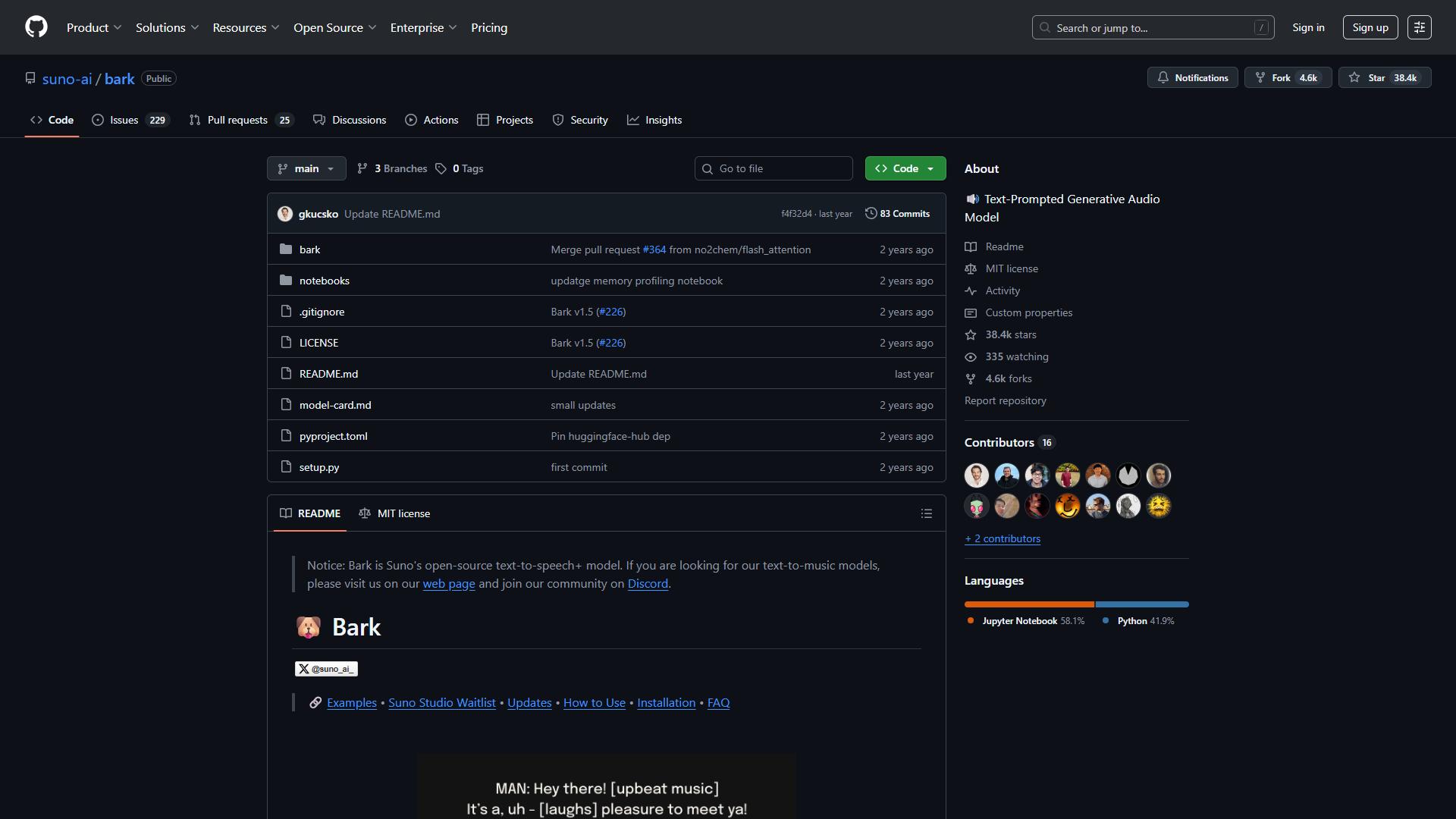This screenshot has height=819, width=1456.
Task: Open the README outline list icon
Action: [x=926, y=513]
